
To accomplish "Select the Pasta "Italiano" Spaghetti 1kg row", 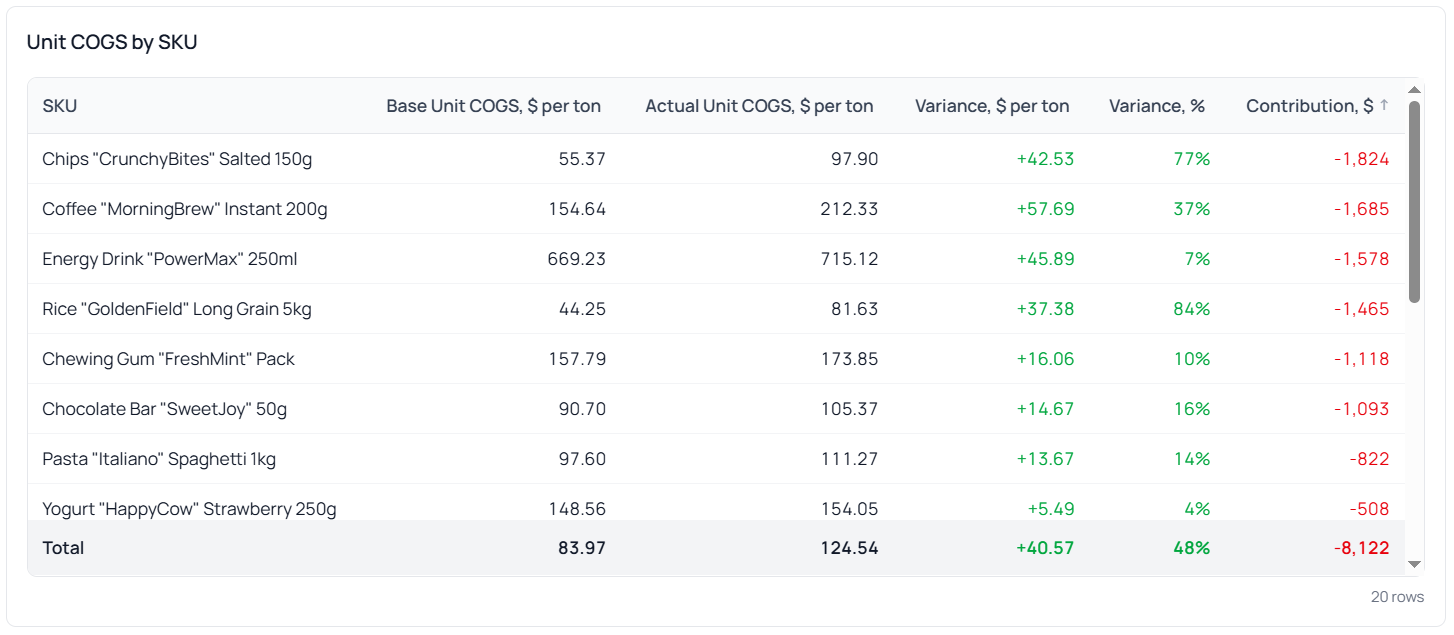I will pyautogui.click(x=158, y=459).
